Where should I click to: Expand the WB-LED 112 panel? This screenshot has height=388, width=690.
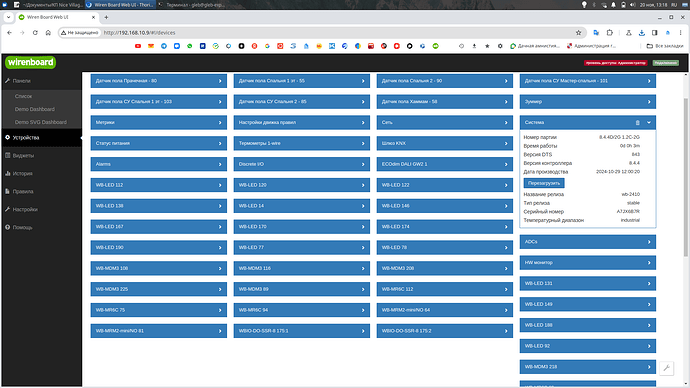tap(158, 185)
